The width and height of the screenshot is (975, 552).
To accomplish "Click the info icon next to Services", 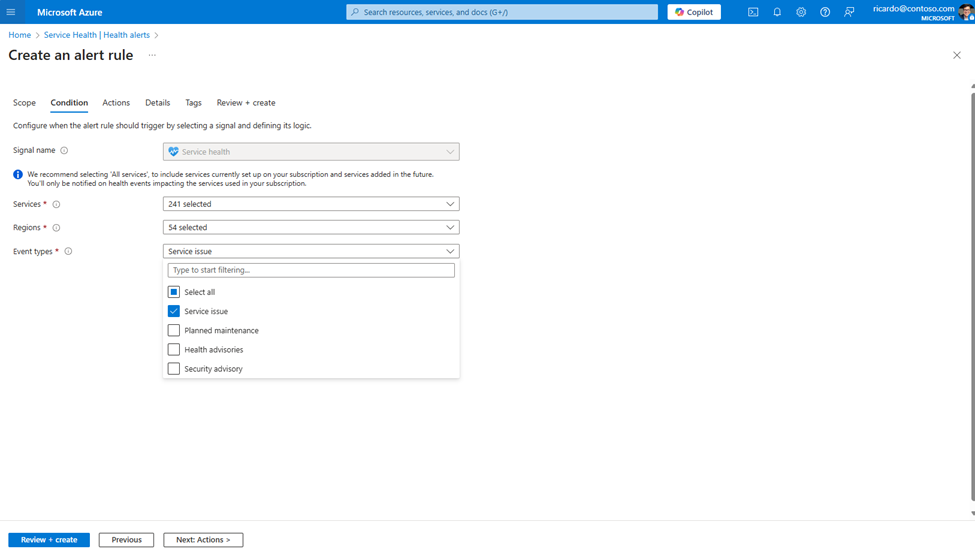I will click(56, 205).
